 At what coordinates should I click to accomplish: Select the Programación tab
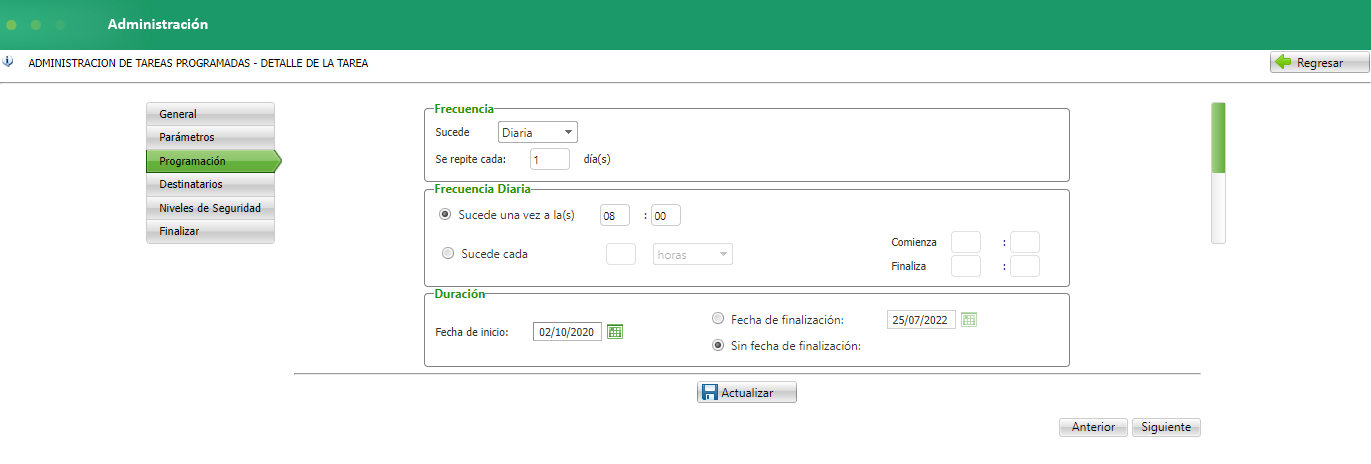pyautogui.click(x=213, y=161)
